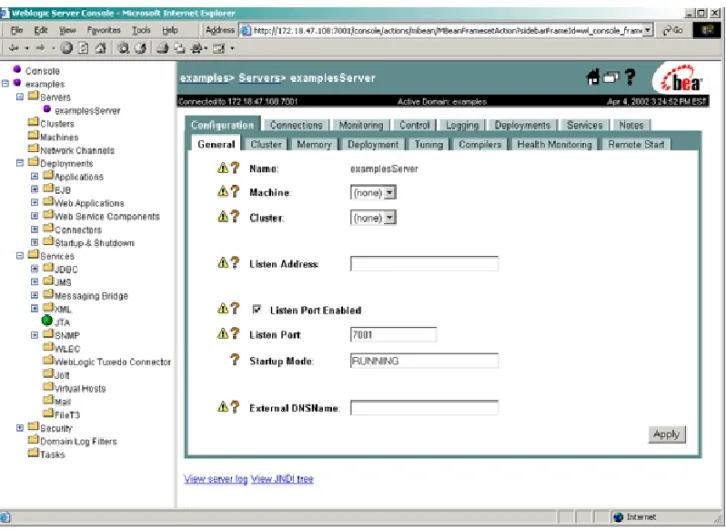Open the Tools menu

click(x=141, y=30)
